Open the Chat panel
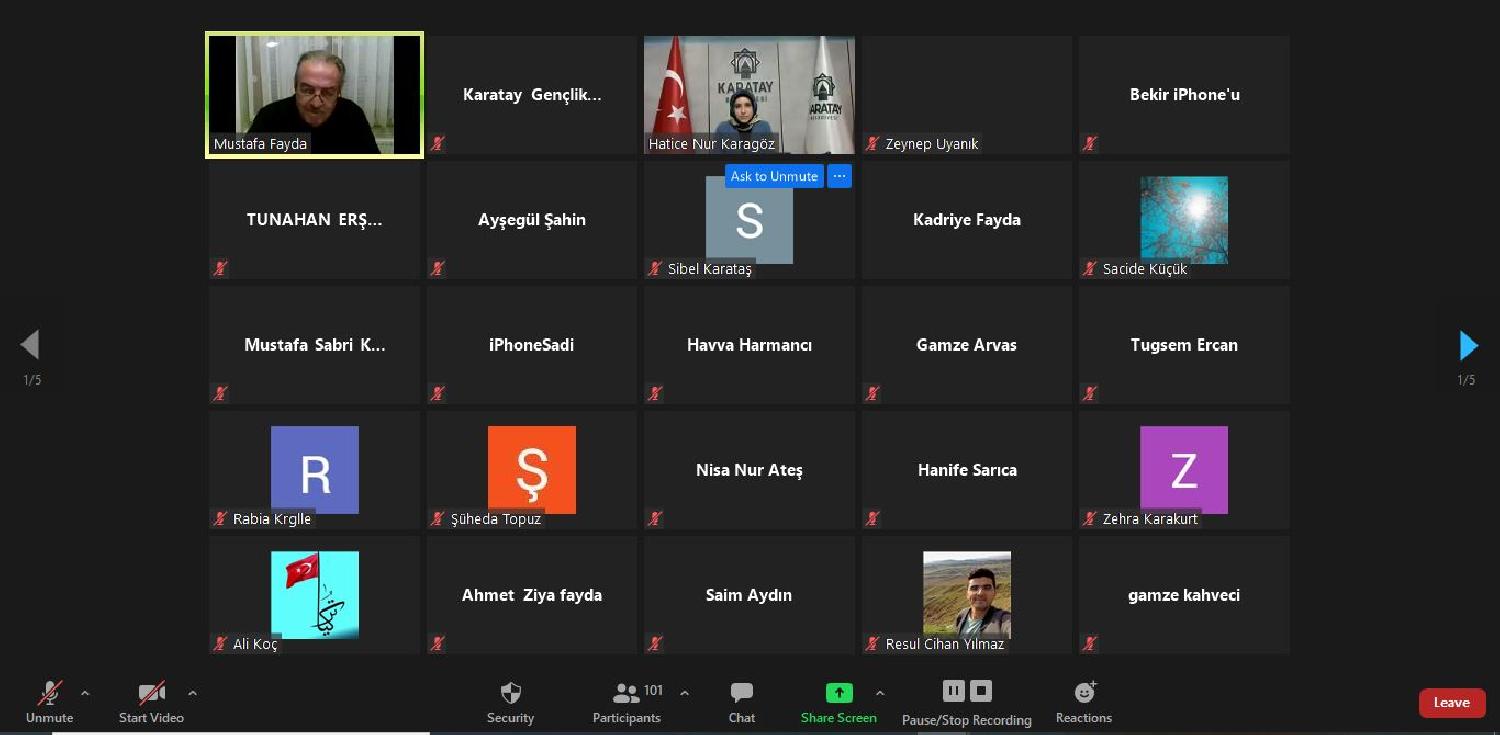This screenshot has width=1500, height=735. pos(741,693)
